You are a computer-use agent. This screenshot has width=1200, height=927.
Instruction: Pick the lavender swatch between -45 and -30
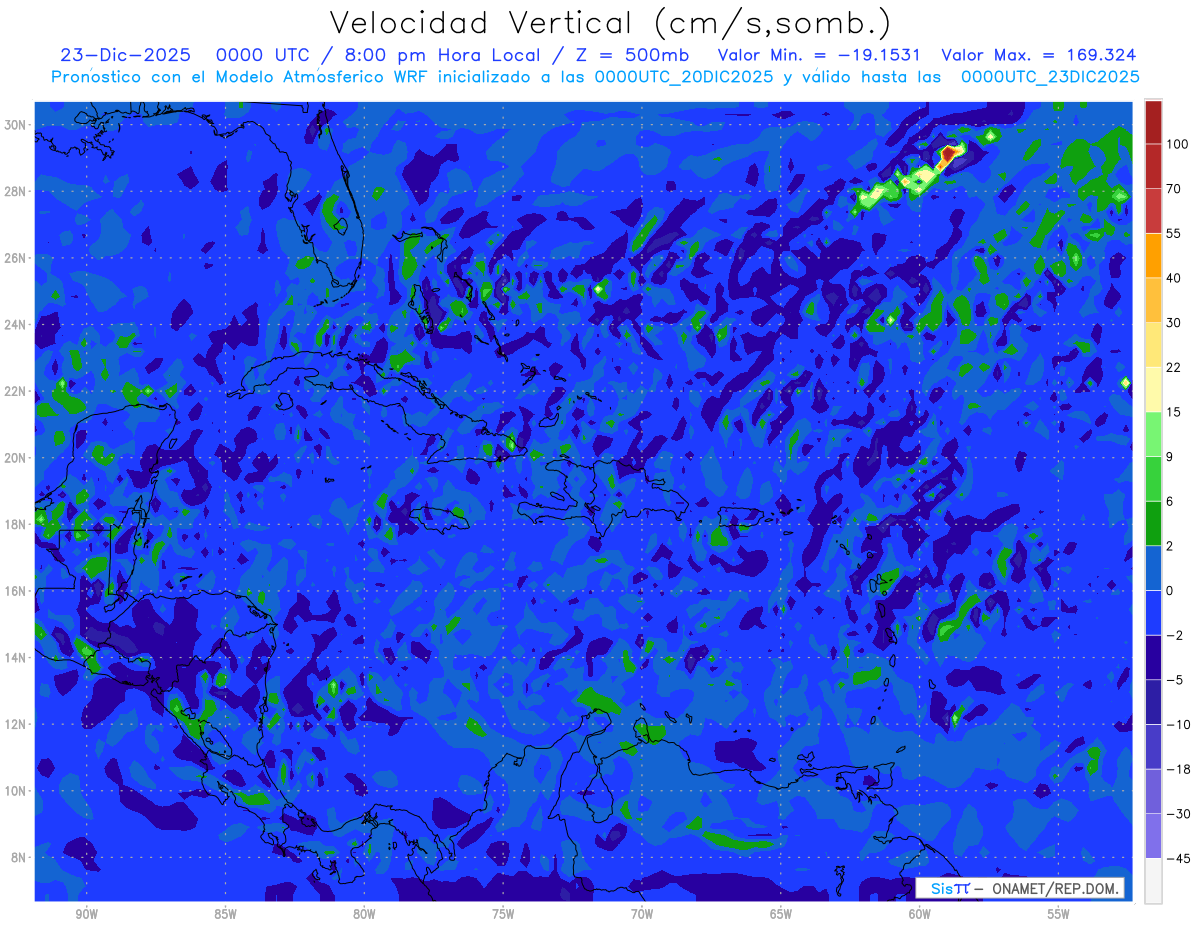point(1153,836)
